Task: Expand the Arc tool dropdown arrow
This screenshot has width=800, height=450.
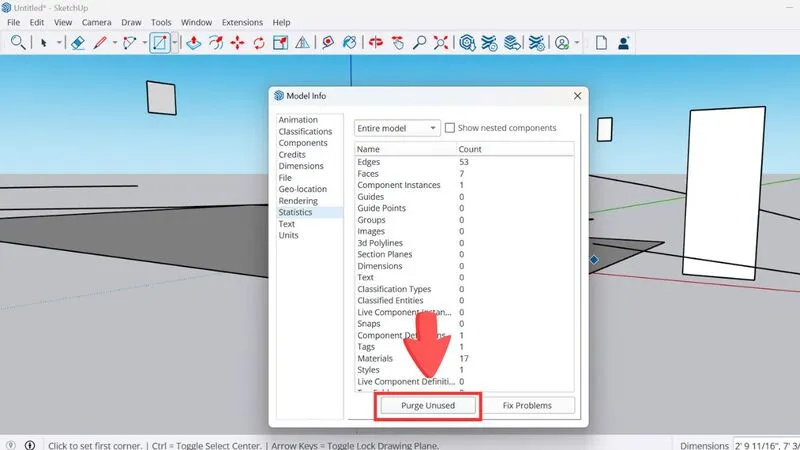Action: (144, 43)
